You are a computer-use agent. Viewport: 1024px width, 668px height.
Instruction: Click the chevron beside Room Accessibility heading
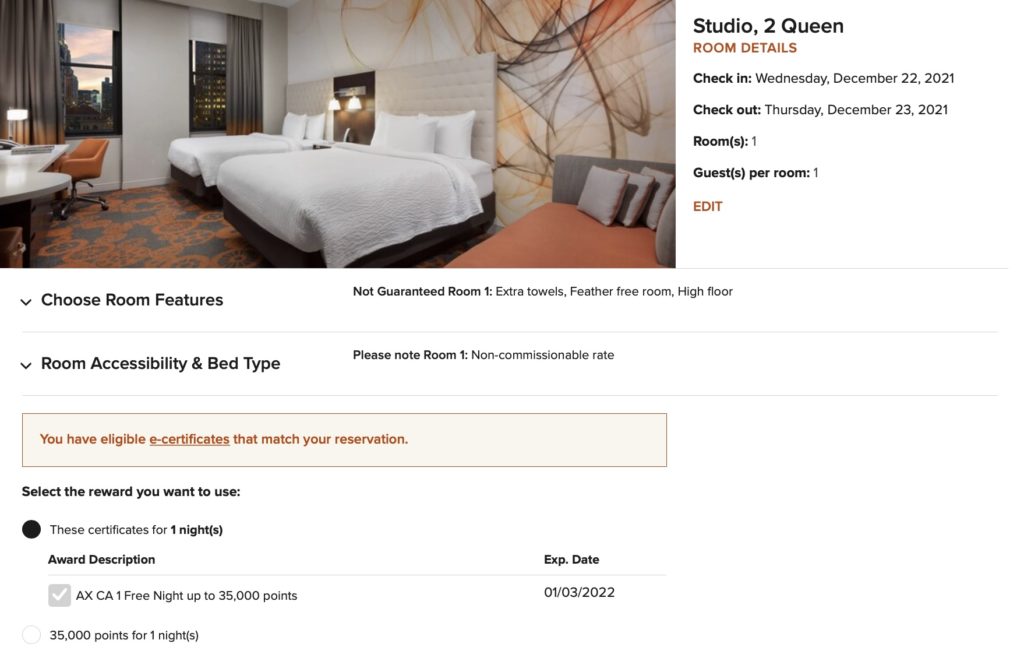coord(26,364)
